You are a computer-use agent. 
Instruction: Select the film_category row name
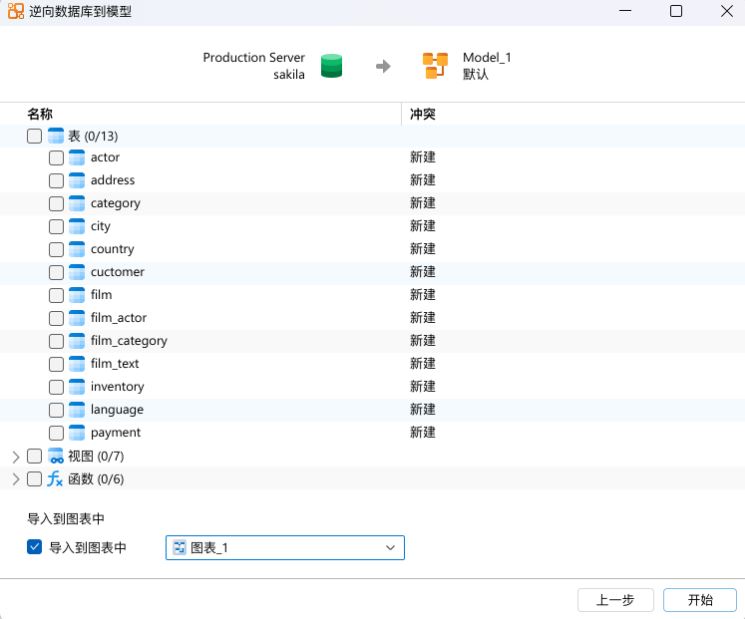click(x=129, y=341)
